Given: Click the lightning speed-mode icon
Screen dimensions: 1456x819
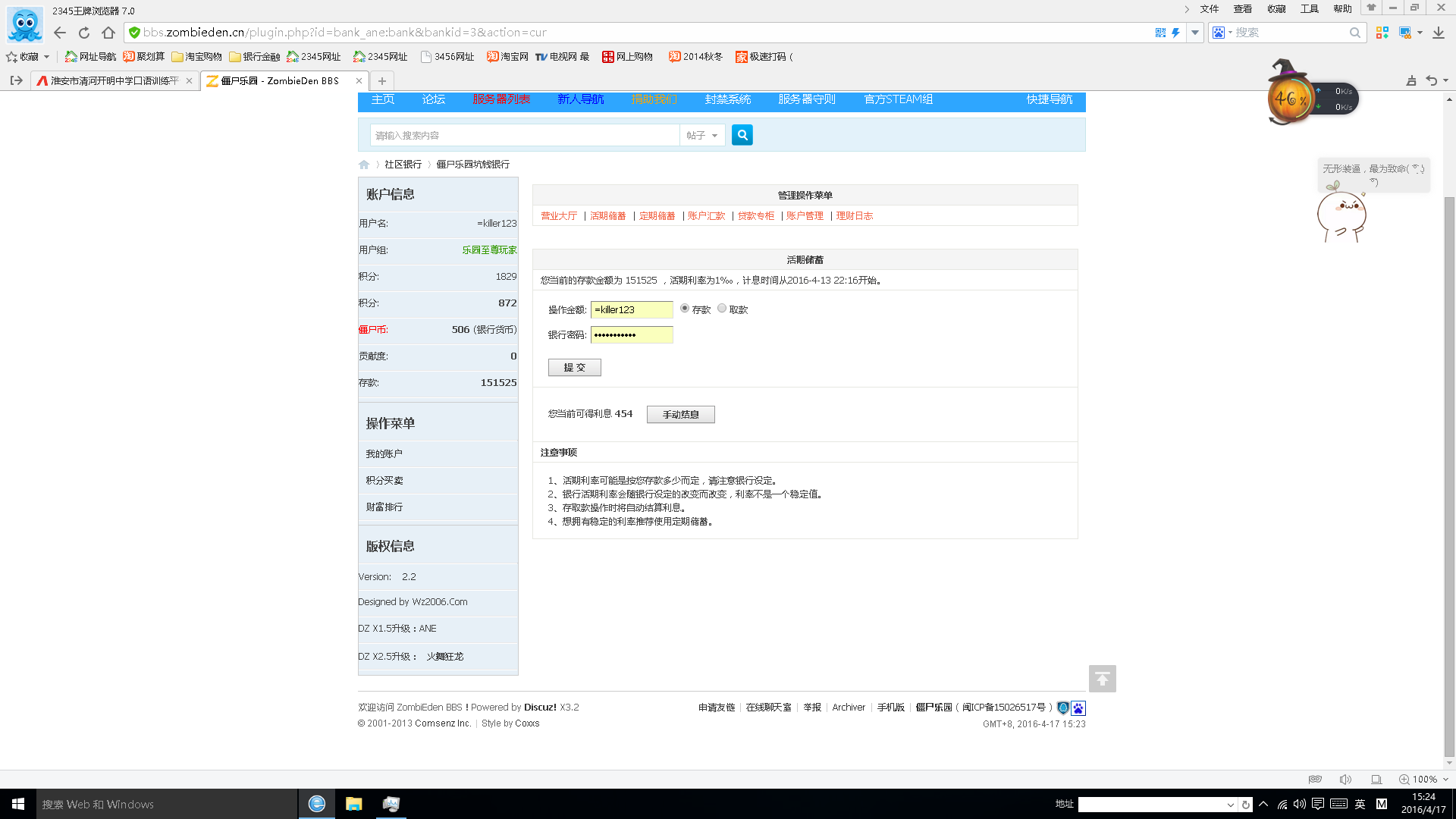Looking at the screenshot, I should (x=1176, y=33).
